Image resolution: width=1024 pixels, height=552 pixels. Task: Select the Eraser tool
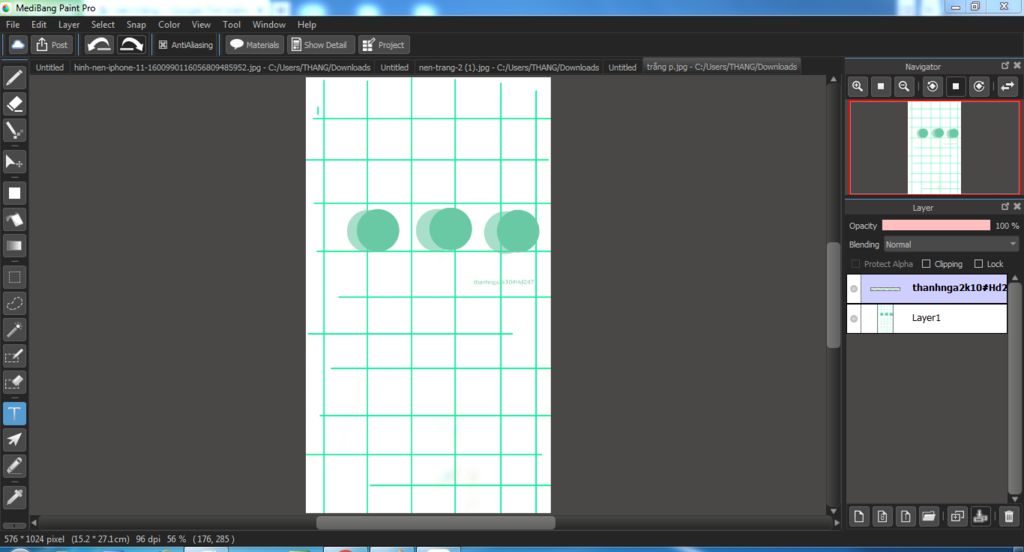coord(14,104)
